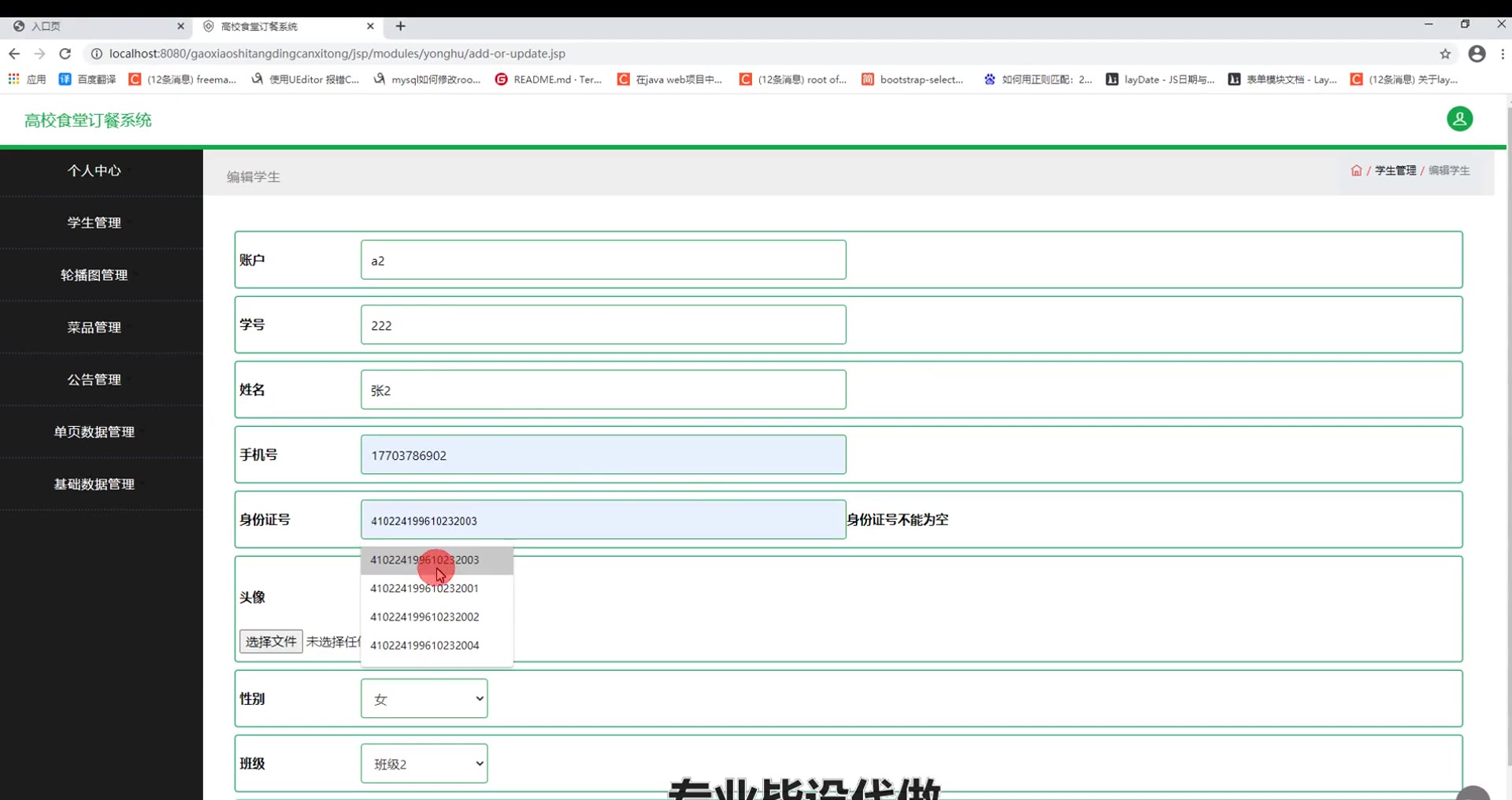Open the root of... bookmark

(793, 80)
